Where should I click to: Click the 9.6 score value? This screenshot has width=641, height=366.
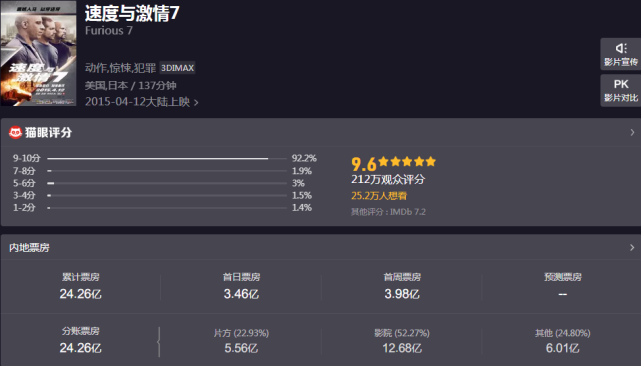pyautogui.click(x=363, y=164)
